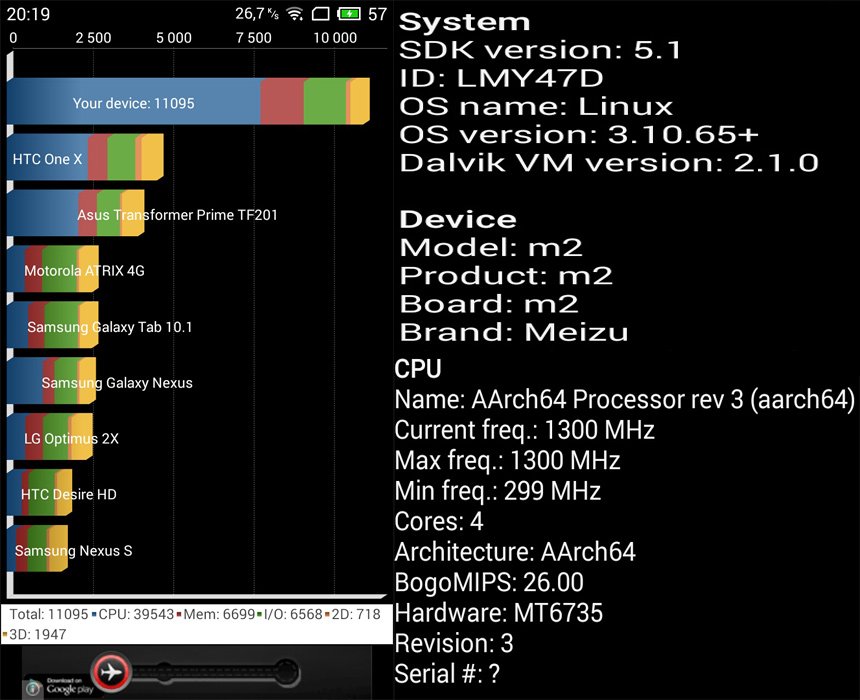Tap the 'Current freq.: 1300 MHz' line
The width and height of the screenshot is (860, 700).
pos(525,430)
